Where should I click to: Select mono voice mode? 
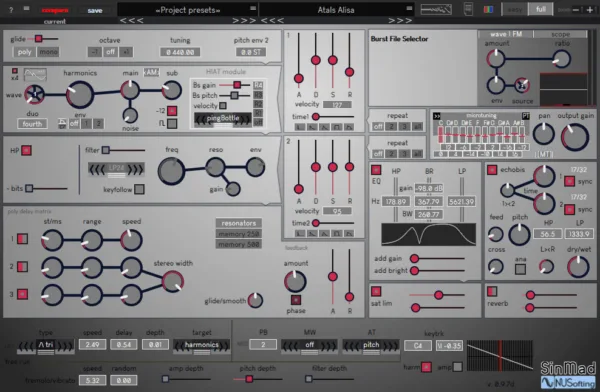pos(48,52)
